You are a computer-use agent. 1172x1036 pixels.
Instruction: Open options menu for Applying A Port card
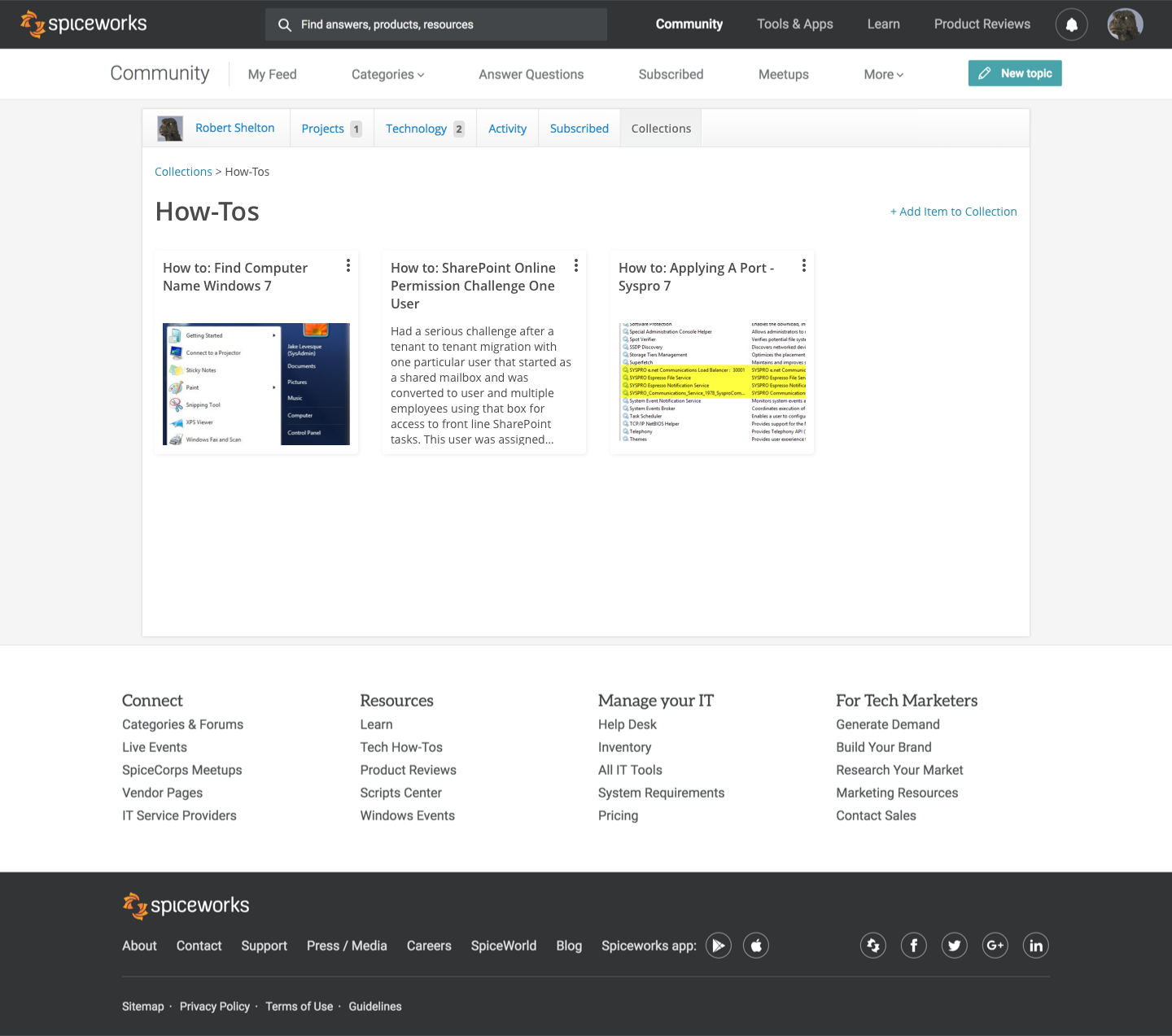click(x=804, y=265)
